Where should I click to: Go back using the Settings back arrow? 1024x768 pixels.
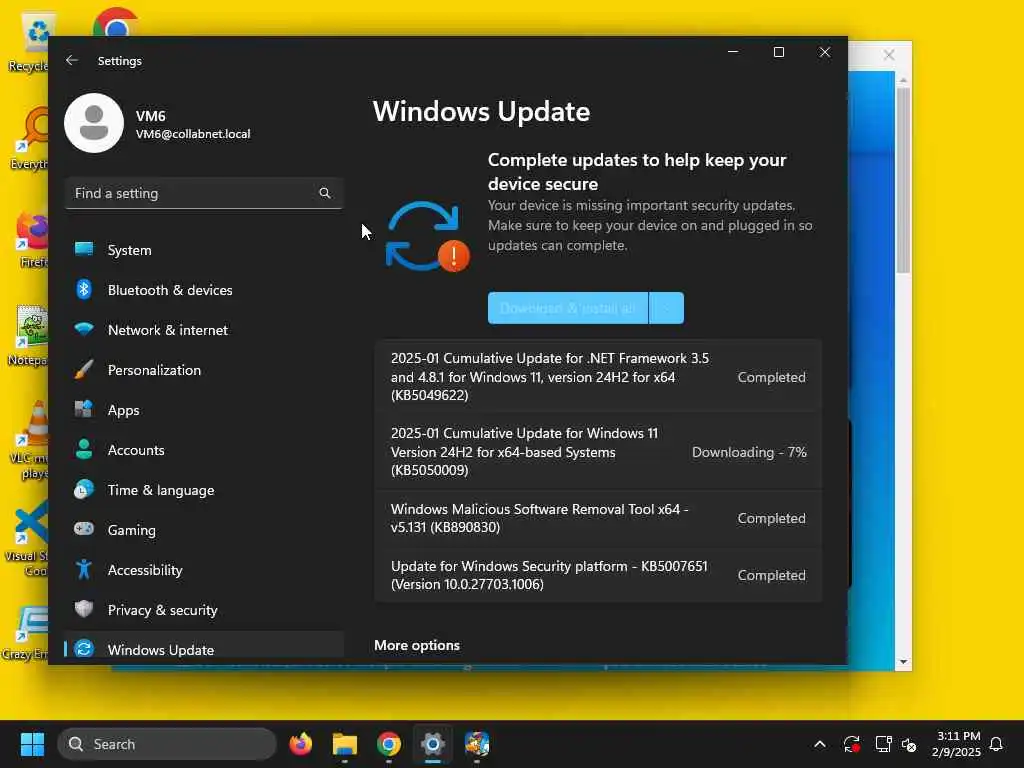(72, 60)
